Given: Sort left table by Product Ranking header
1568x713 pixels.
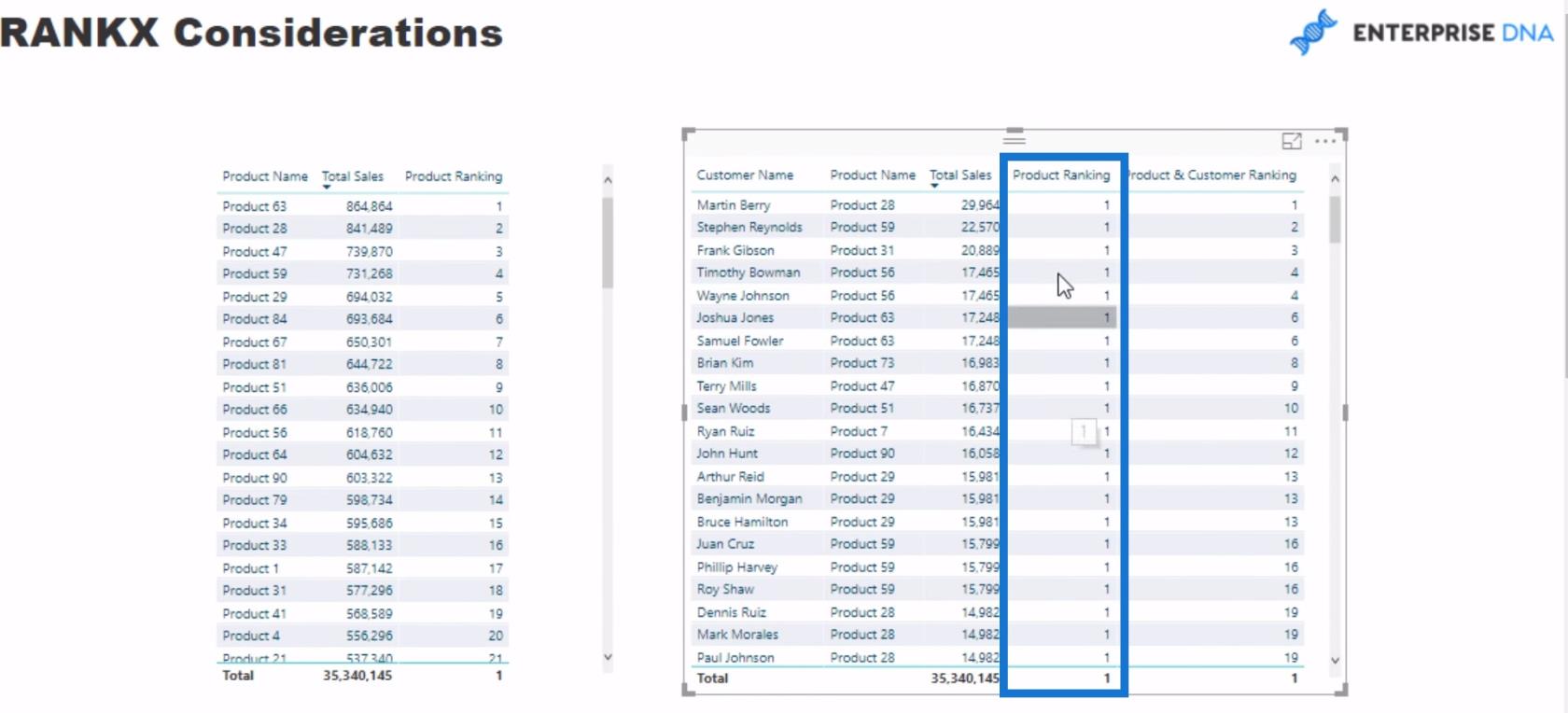Looking at the screenshot, I should [454, 176].
